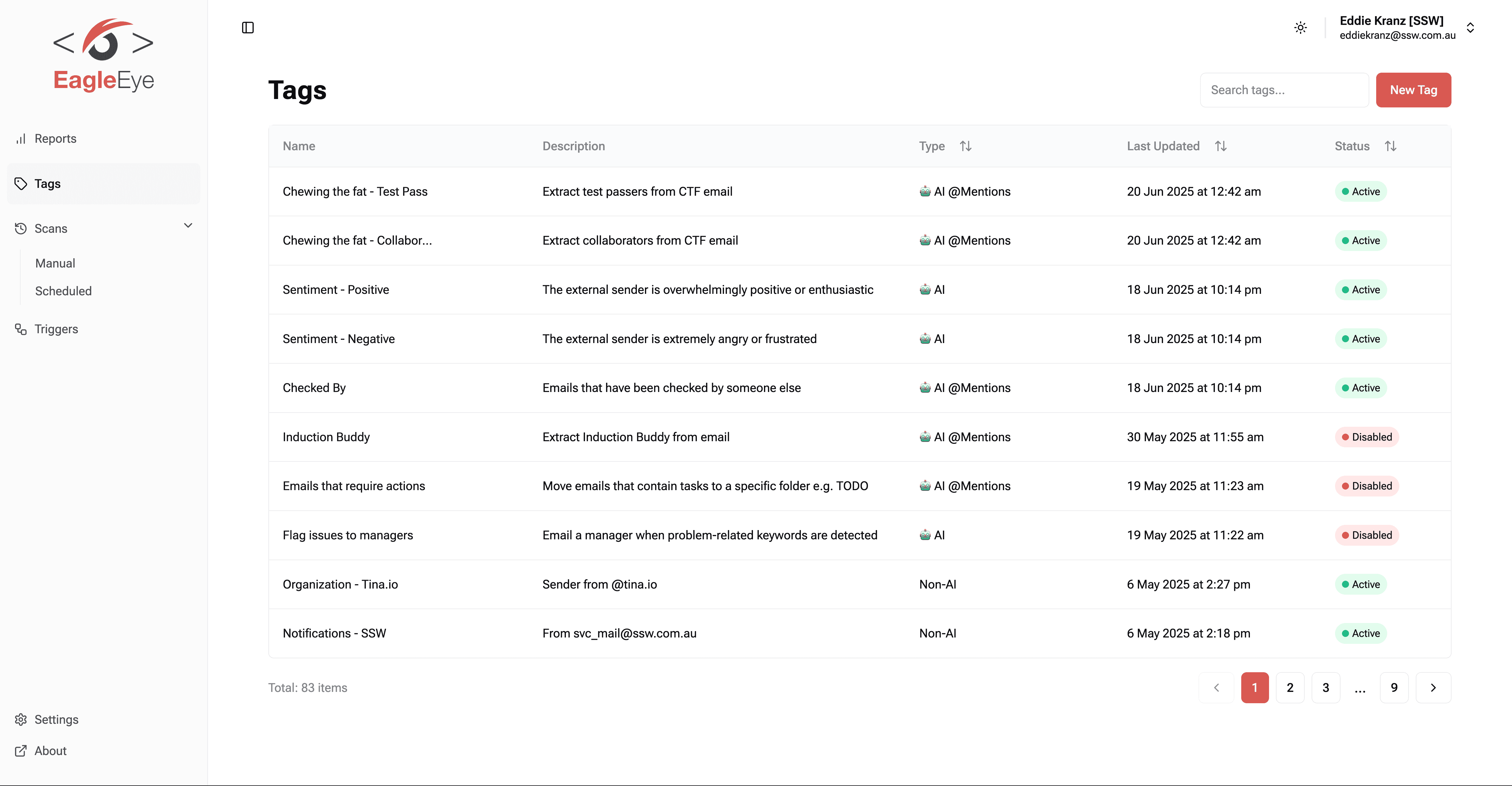Open the About link
The image size is (1512, 786).
[x=50, y=751]
